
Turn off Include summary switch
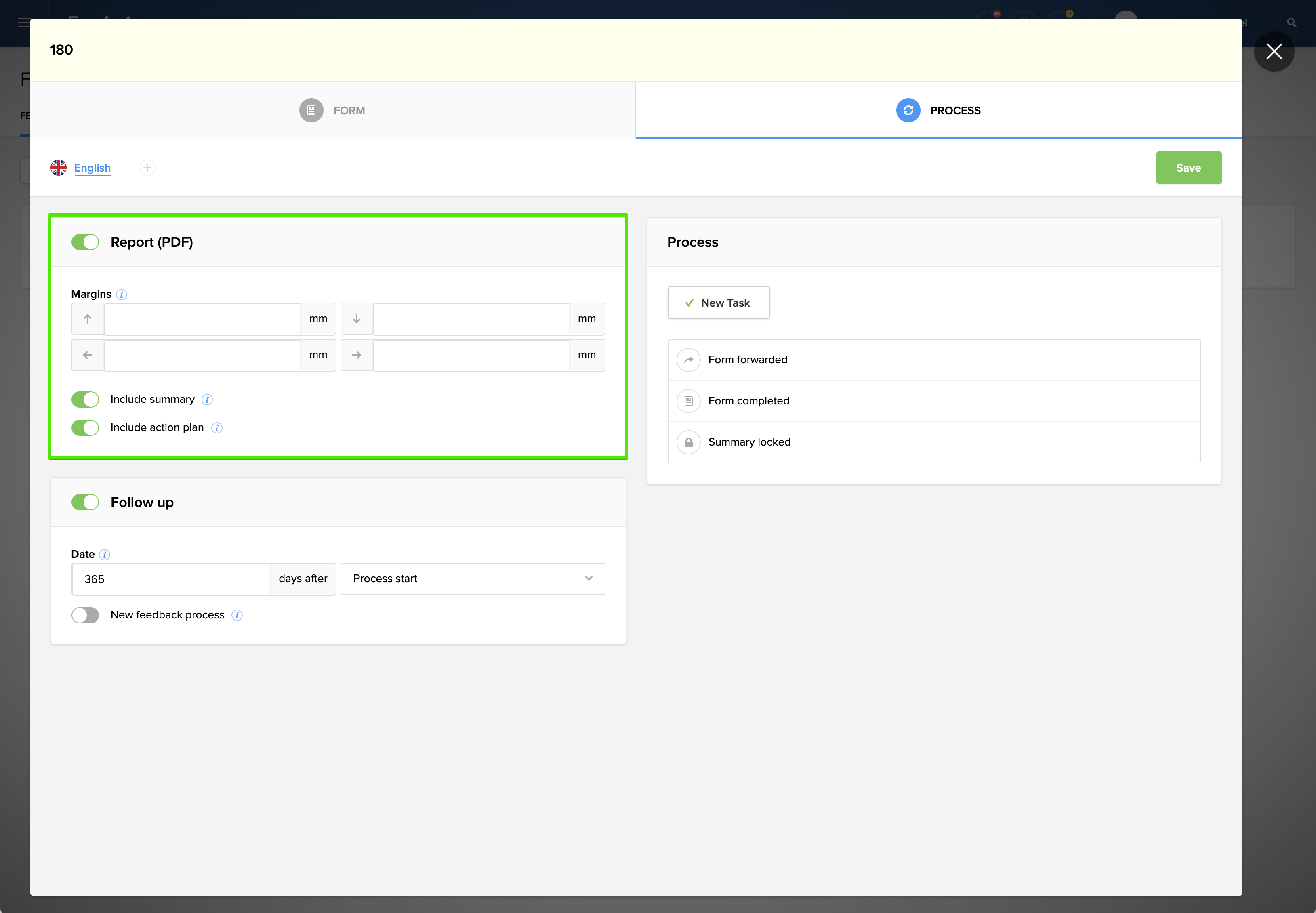pos(85,399)
